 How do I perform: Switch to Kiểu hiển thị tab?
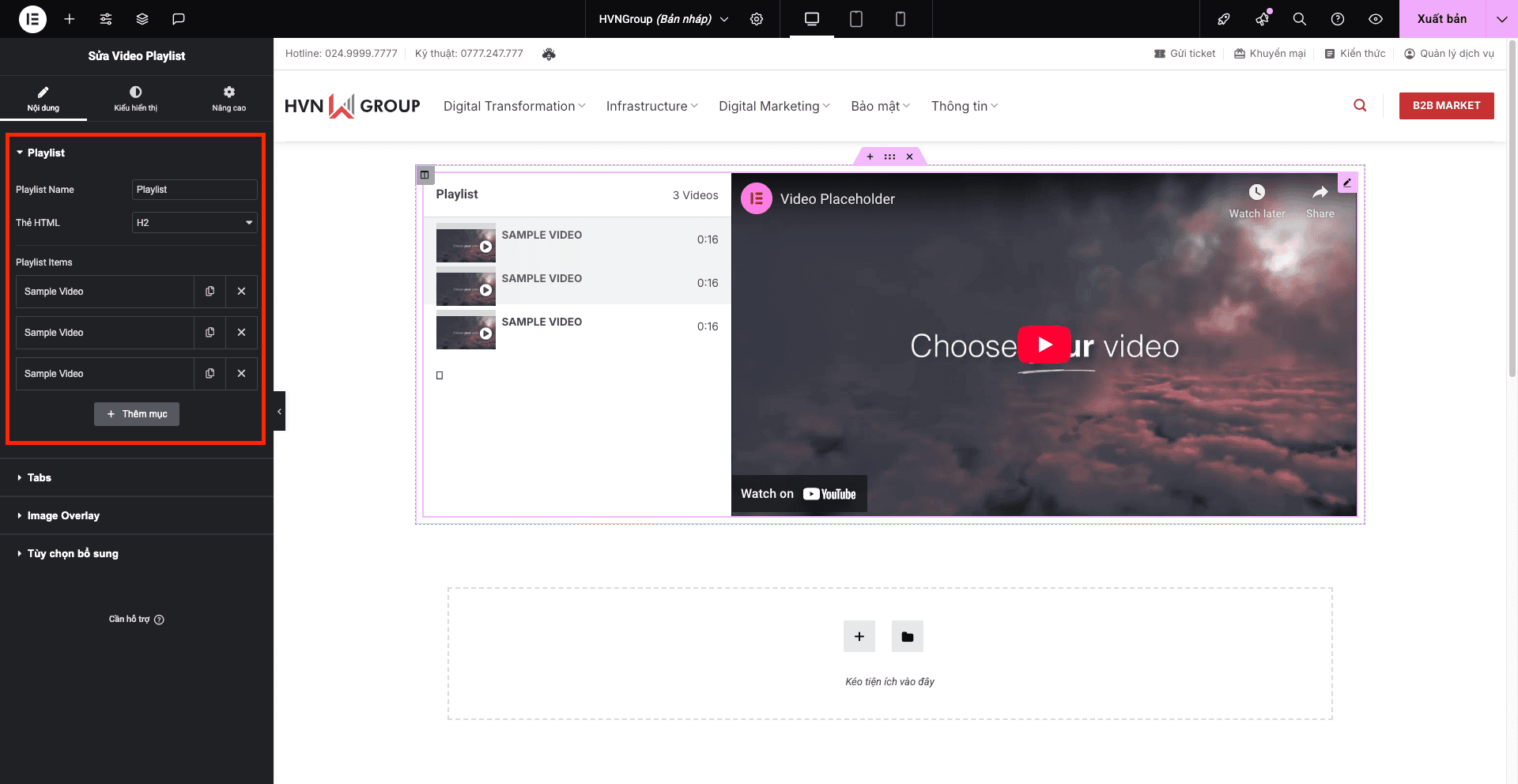tap(135, 99)
